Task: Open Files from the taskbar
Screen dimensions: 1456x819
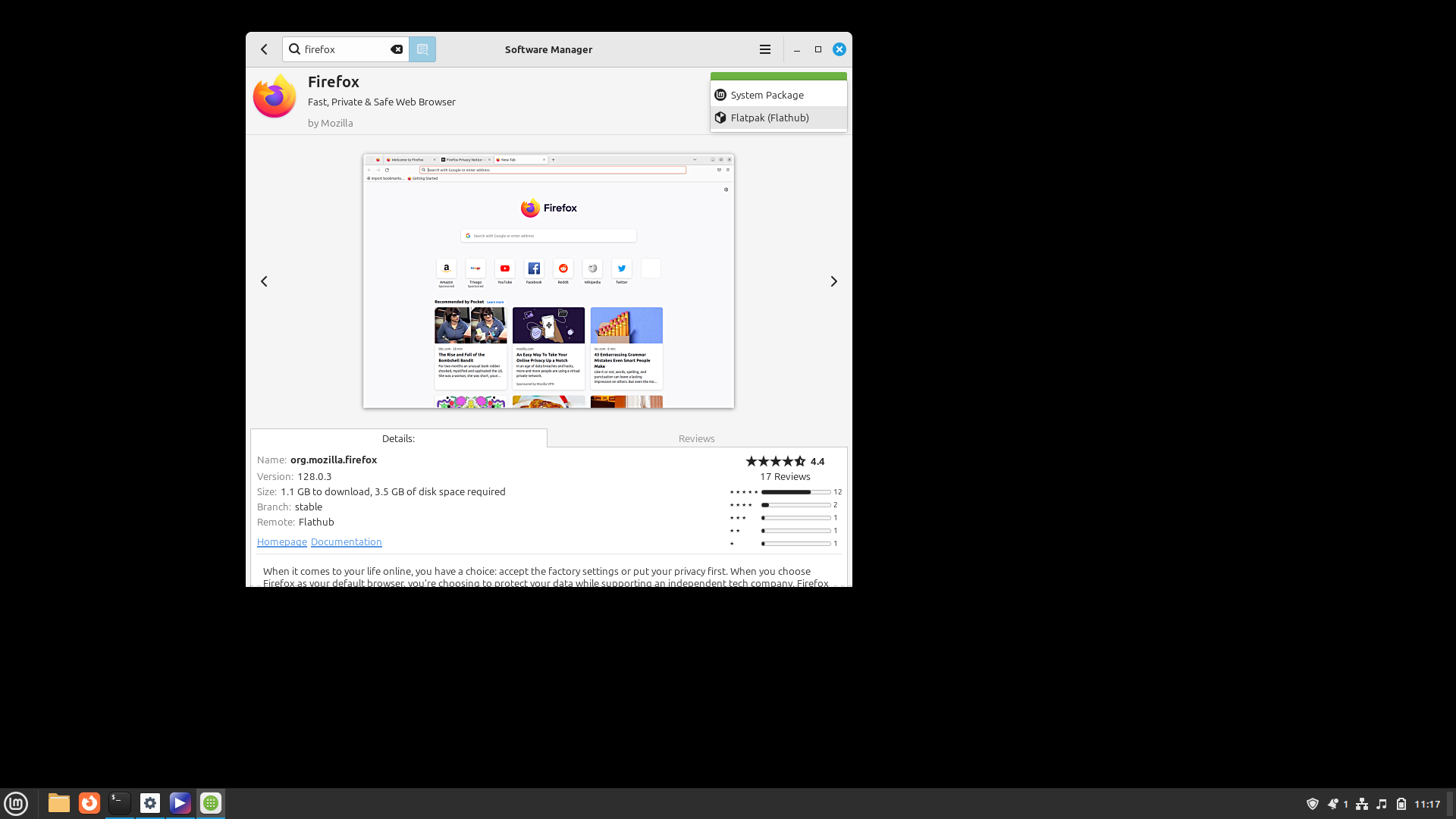Action: [x=59, y=803]
